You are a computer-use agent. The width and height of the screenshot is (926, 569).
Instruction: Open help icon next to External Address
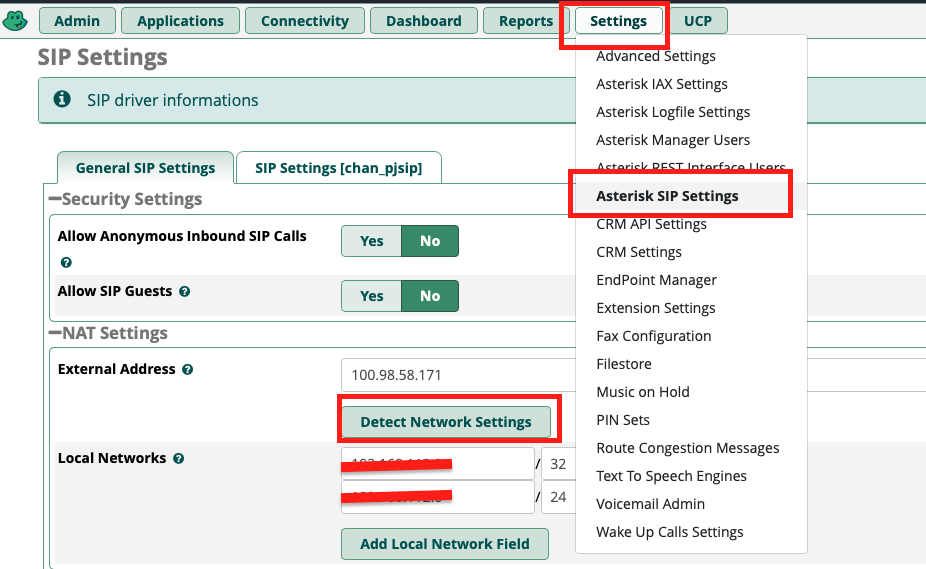(188, 370)
